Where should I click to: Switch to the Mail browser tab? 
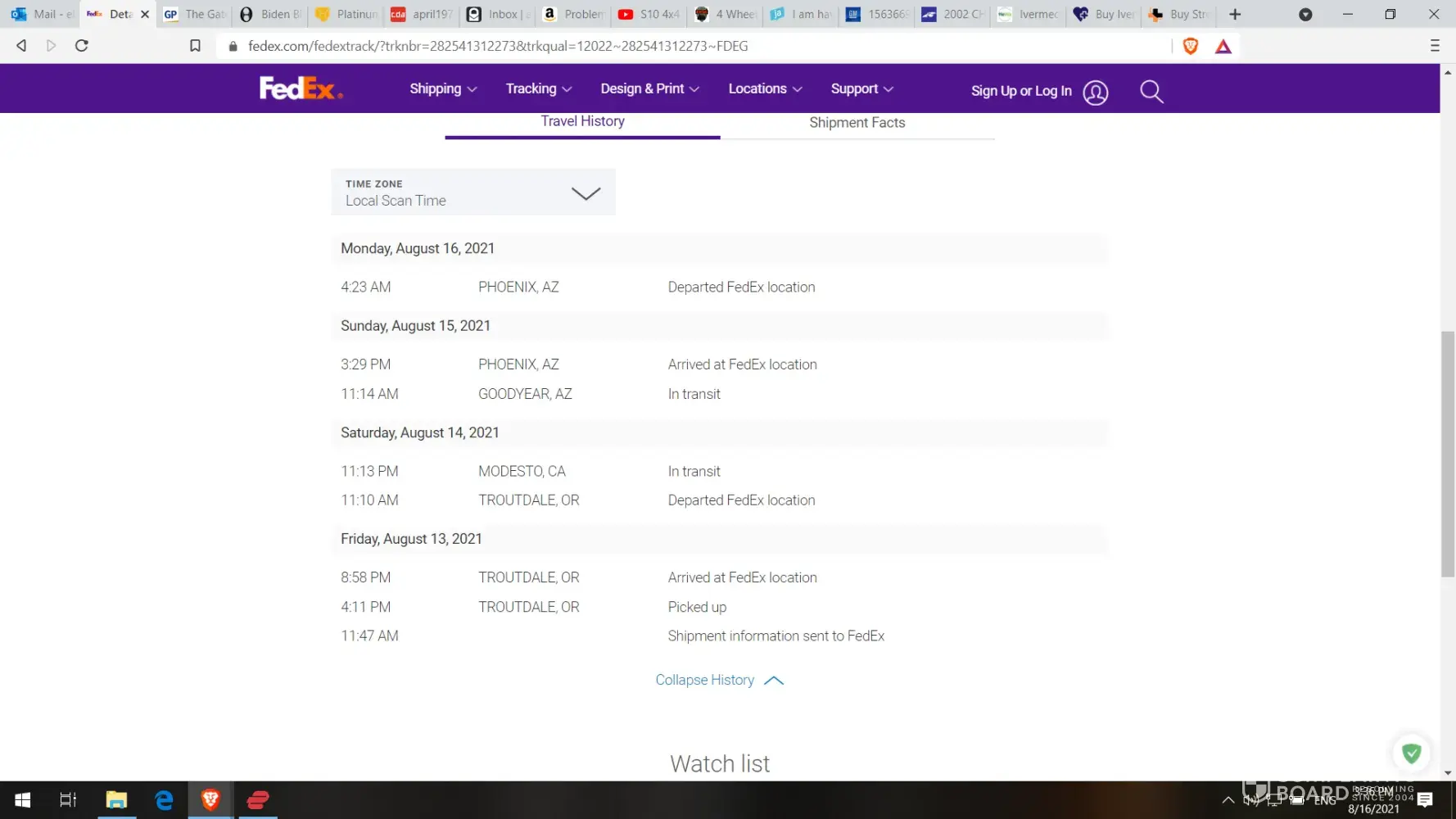[41, 14]
